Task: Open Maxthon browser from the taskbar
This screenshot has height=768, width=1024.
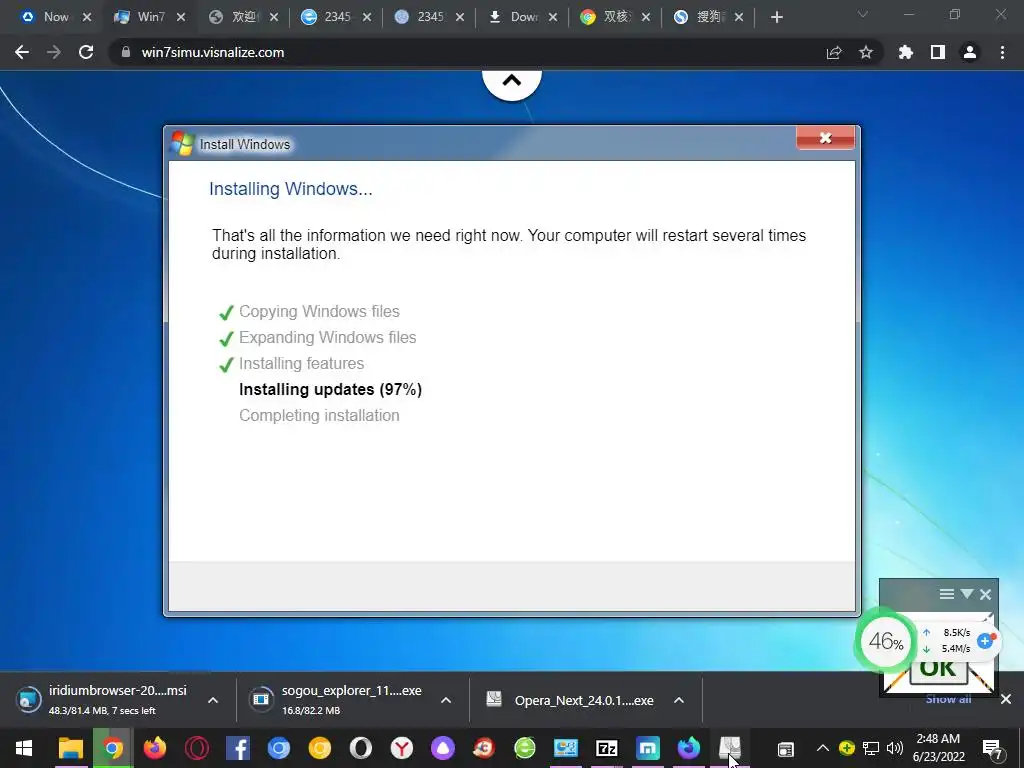Action: pyautogui.click(x=648, y=748)
